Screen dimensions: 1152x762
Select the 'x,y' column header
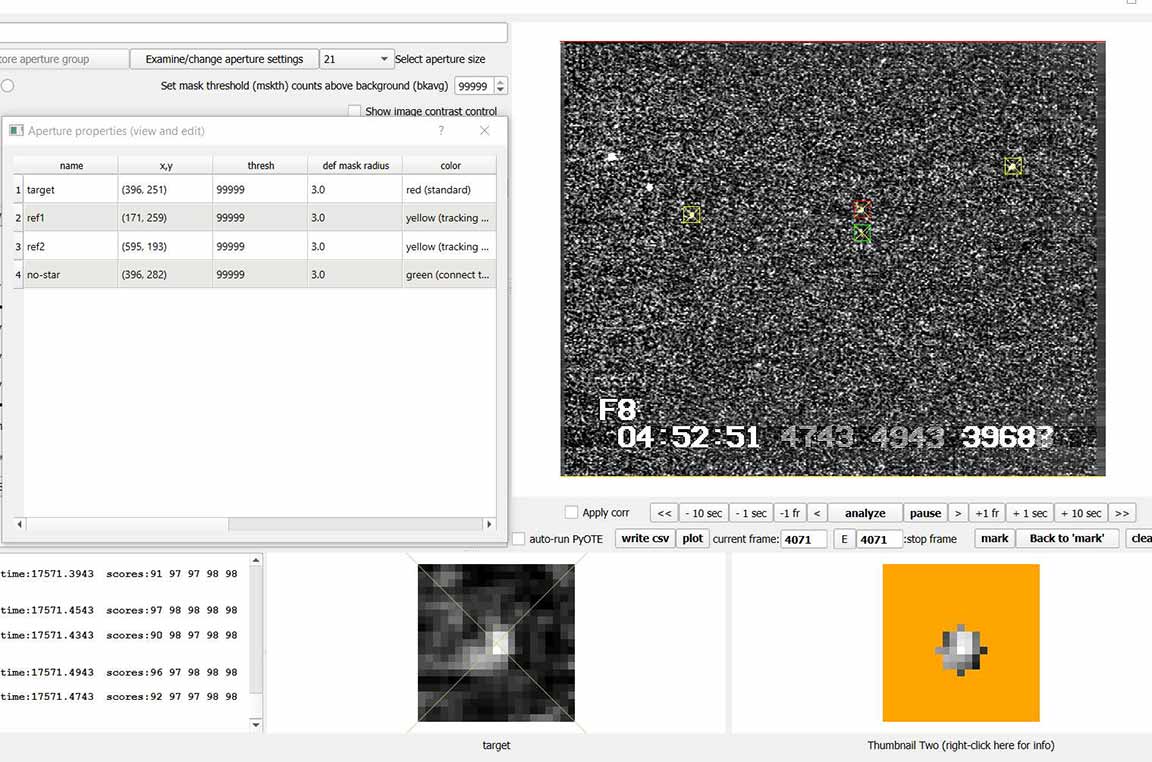[x=165, y=165]
